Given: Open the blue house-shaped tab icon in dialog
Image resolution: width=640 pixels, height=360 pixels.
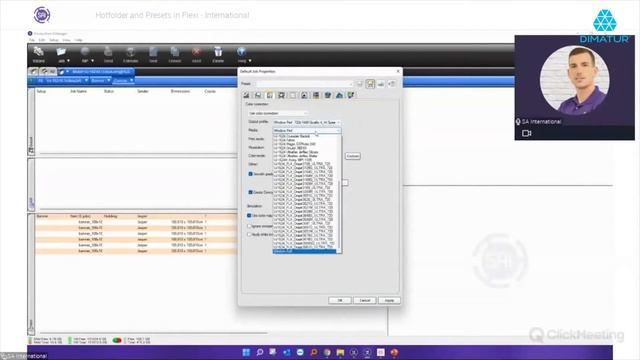Looking at the screenshot, I should (339, 95).
